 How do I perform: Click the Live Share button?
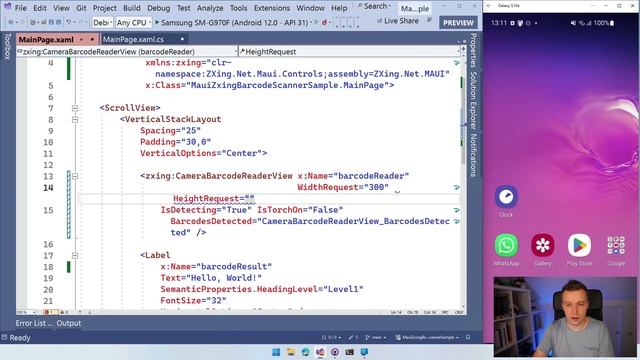point(398,21)
